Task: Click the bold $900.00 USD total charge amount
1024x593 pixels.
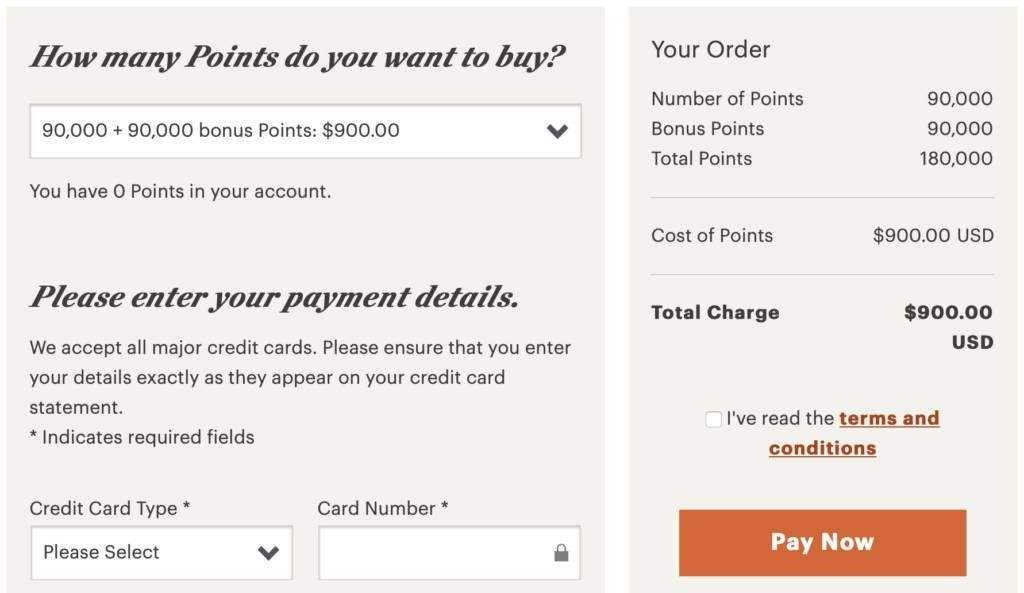Action: click(948, 327)
